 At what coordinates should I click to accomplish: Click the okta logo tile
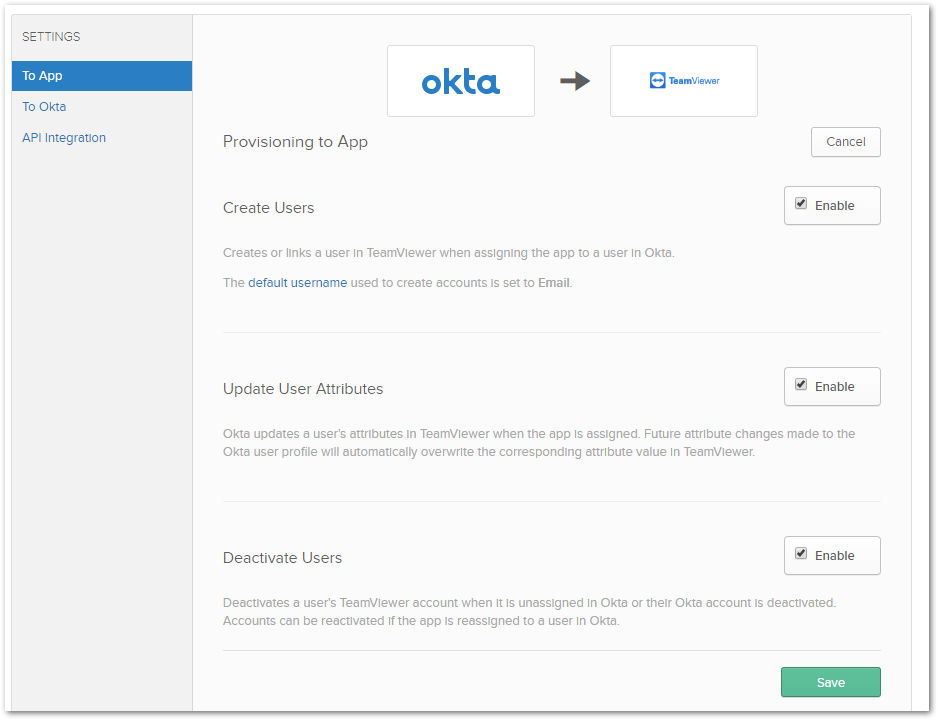coord(461,81)
